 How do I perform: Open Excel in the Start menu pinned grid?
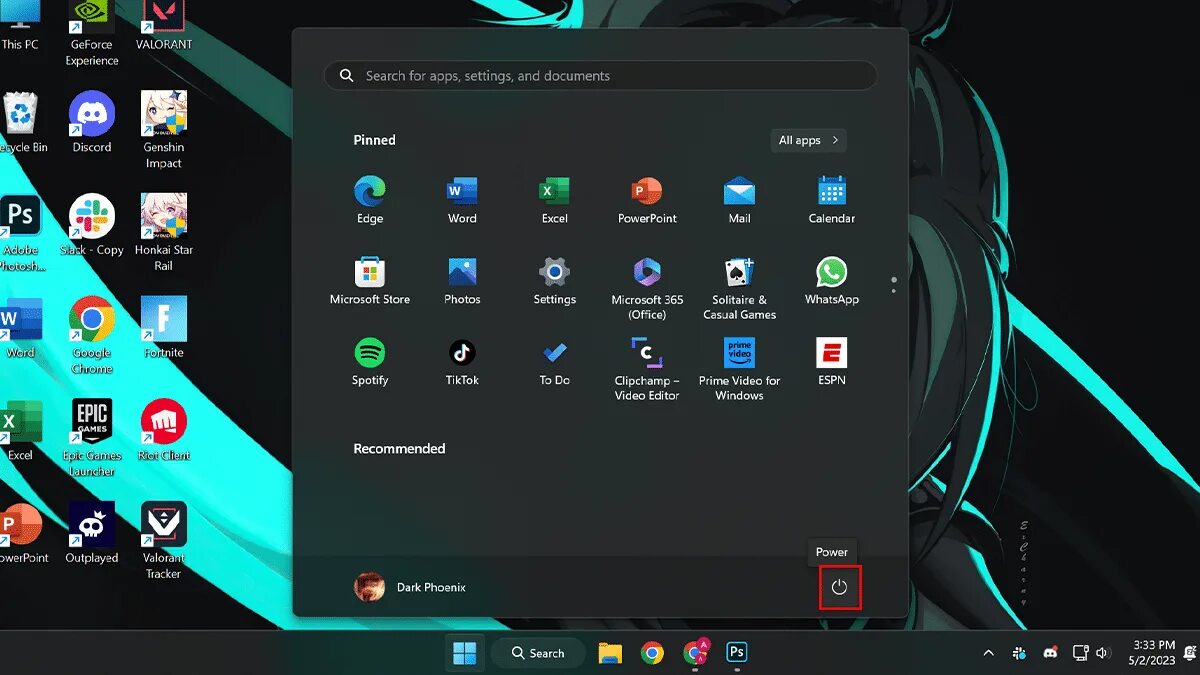pyautogui.click(x=554, y=200)
